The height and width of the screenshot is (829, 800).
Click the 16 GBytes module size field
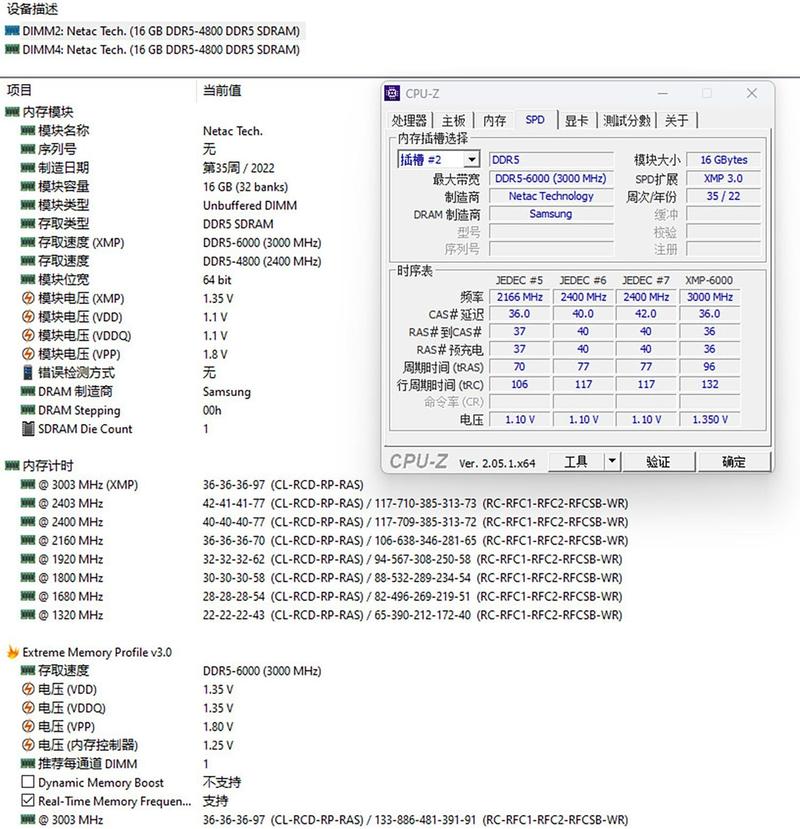[724, 160]
